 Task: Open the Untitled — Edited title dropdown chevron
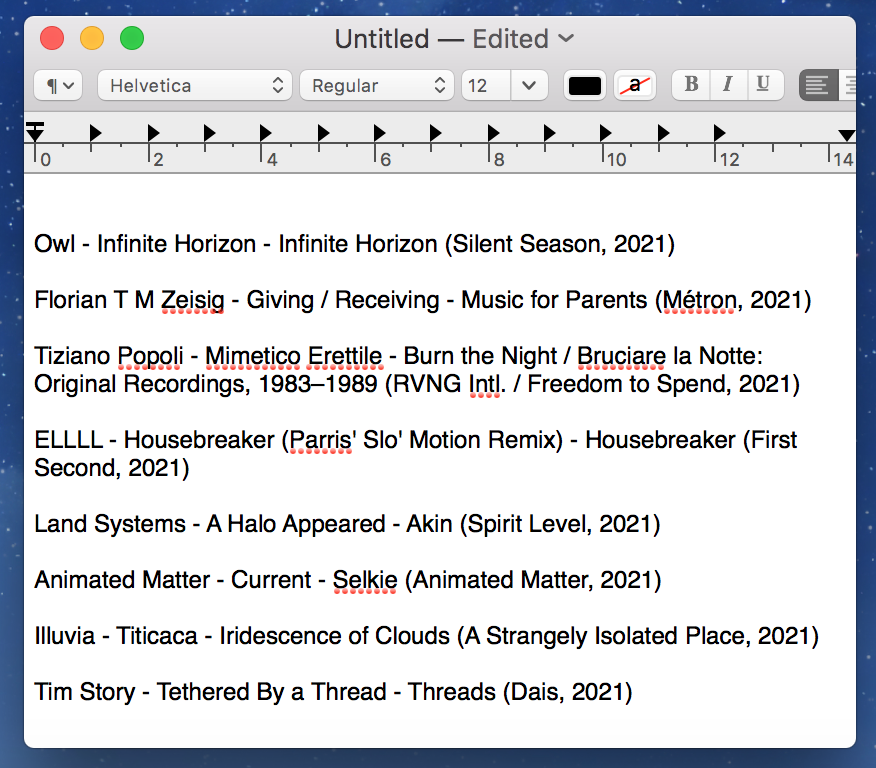pyautogui.click(x=566, y=39)
